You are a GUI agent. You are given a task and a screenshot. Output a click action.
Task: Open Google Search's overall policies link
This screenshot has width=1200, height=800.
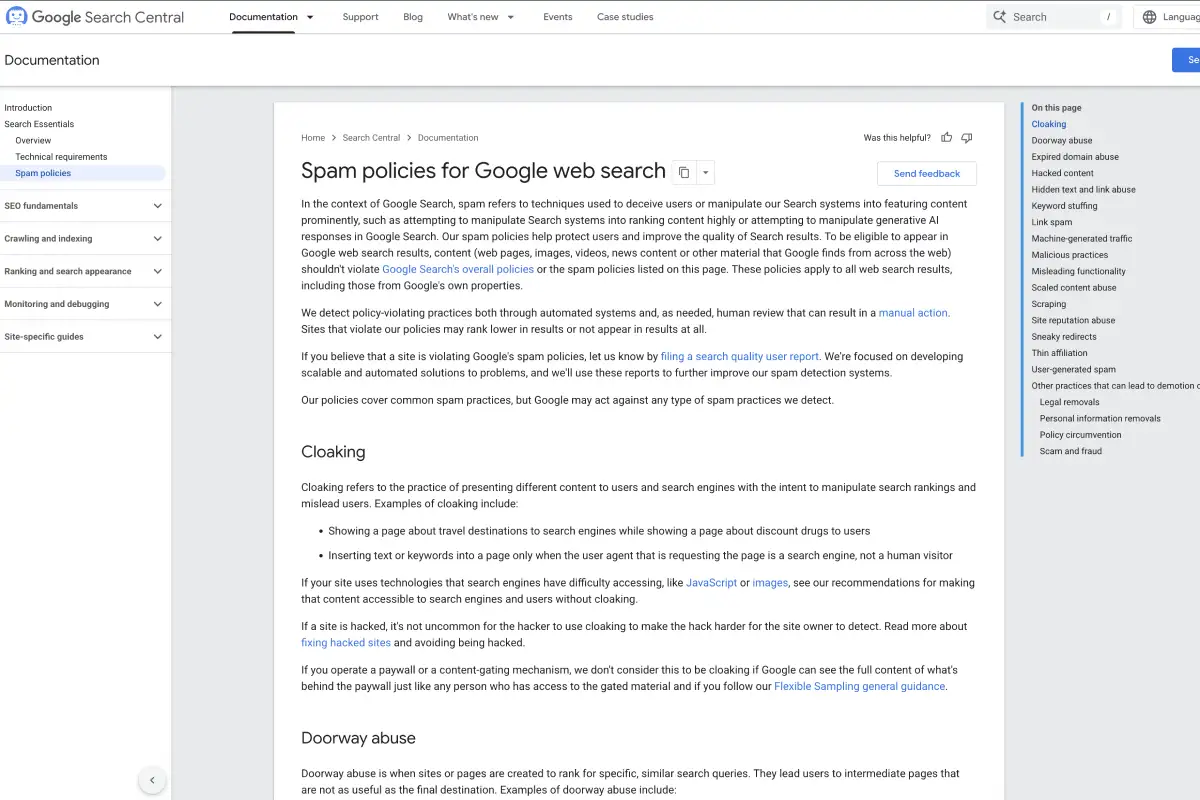(458, 269)
